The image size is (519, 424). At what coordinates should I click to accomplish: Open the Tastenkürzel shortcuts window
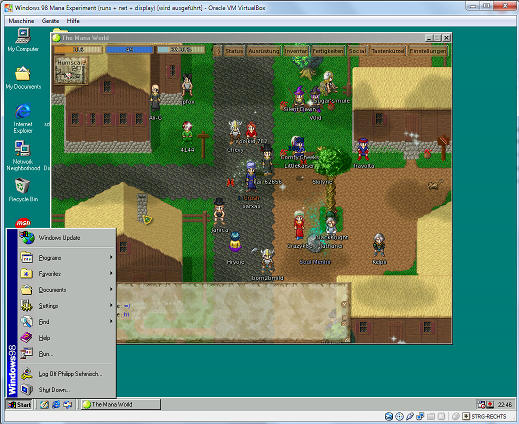tap(388, 51)
